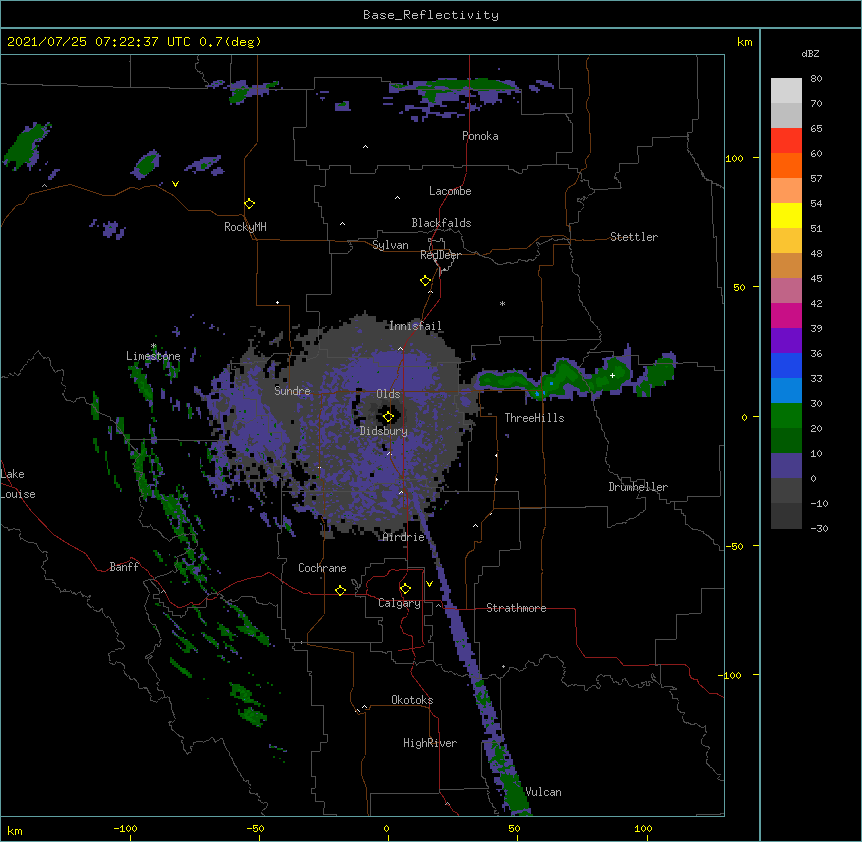Click the ThreeHills town label
This screenshot has width=862, height=842.
(x=534, y=418)
